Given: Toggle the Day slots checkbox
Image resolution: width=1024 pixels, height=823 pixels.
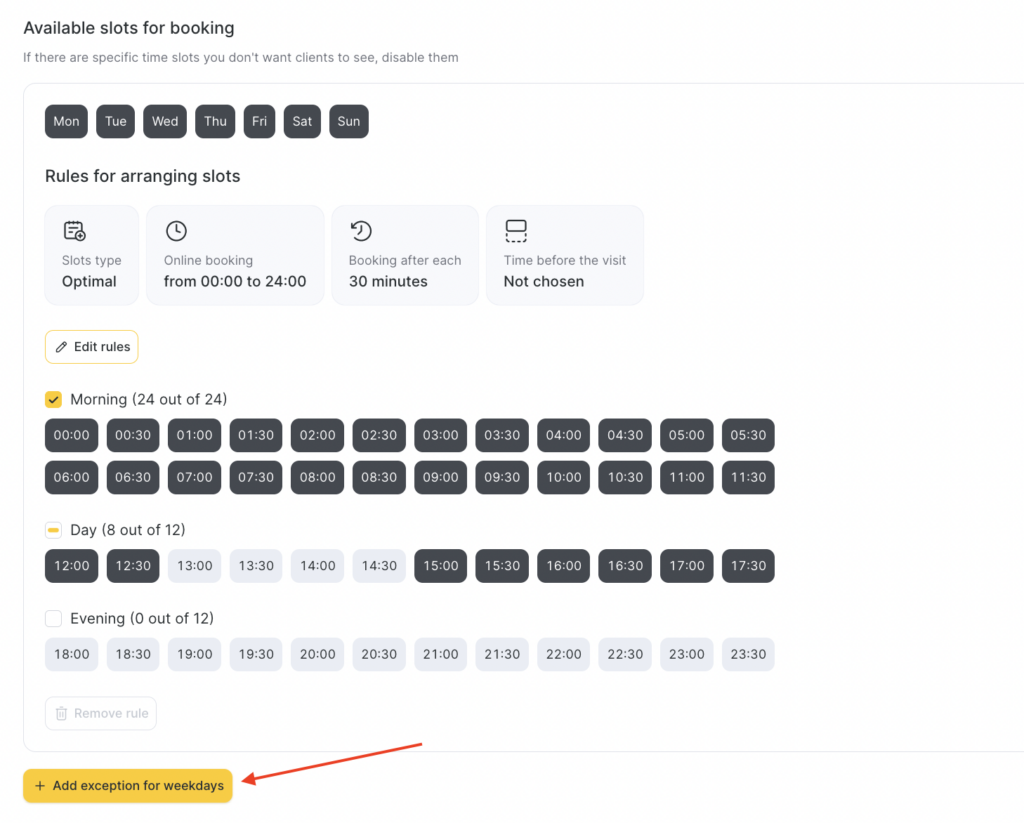Looking at the screenshot, I should point(54,530).
